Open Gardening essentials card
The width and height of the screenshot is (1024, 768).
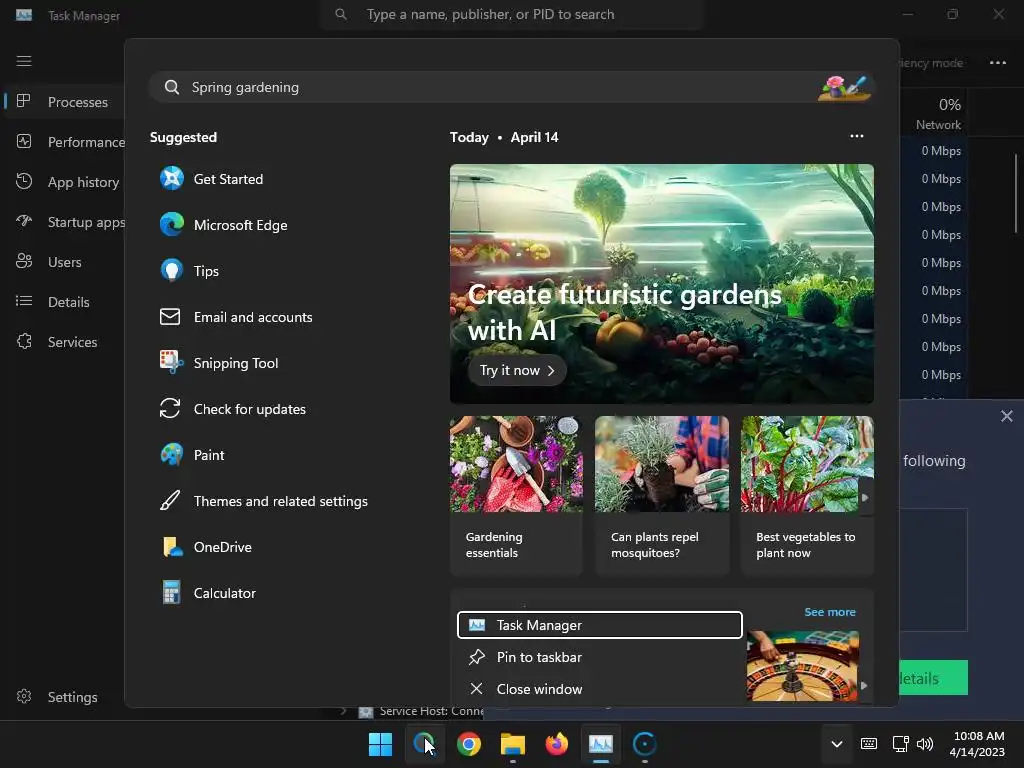tap(516, 495)
